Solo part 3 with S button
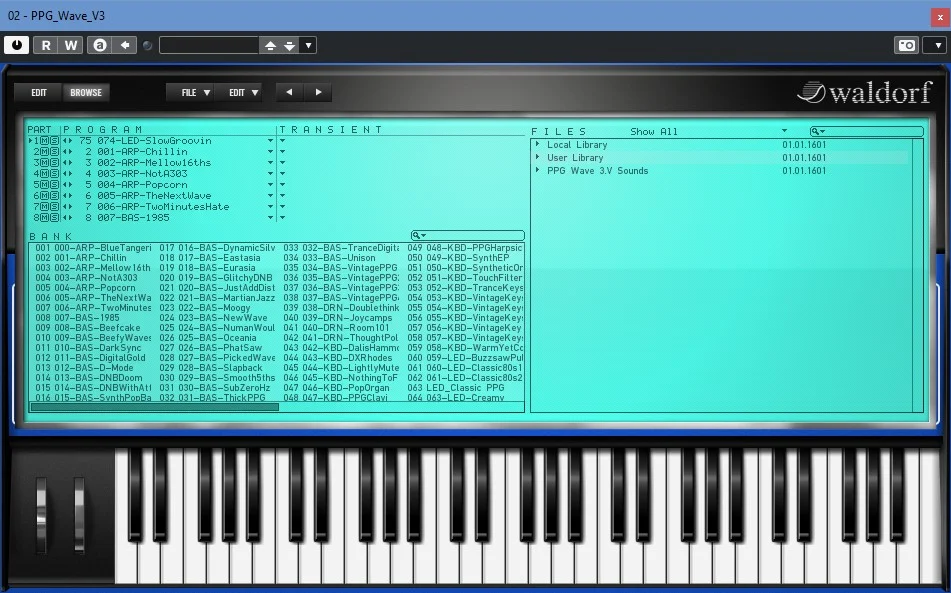The width and height of the screenshot is (951, 593). (55, 162)
